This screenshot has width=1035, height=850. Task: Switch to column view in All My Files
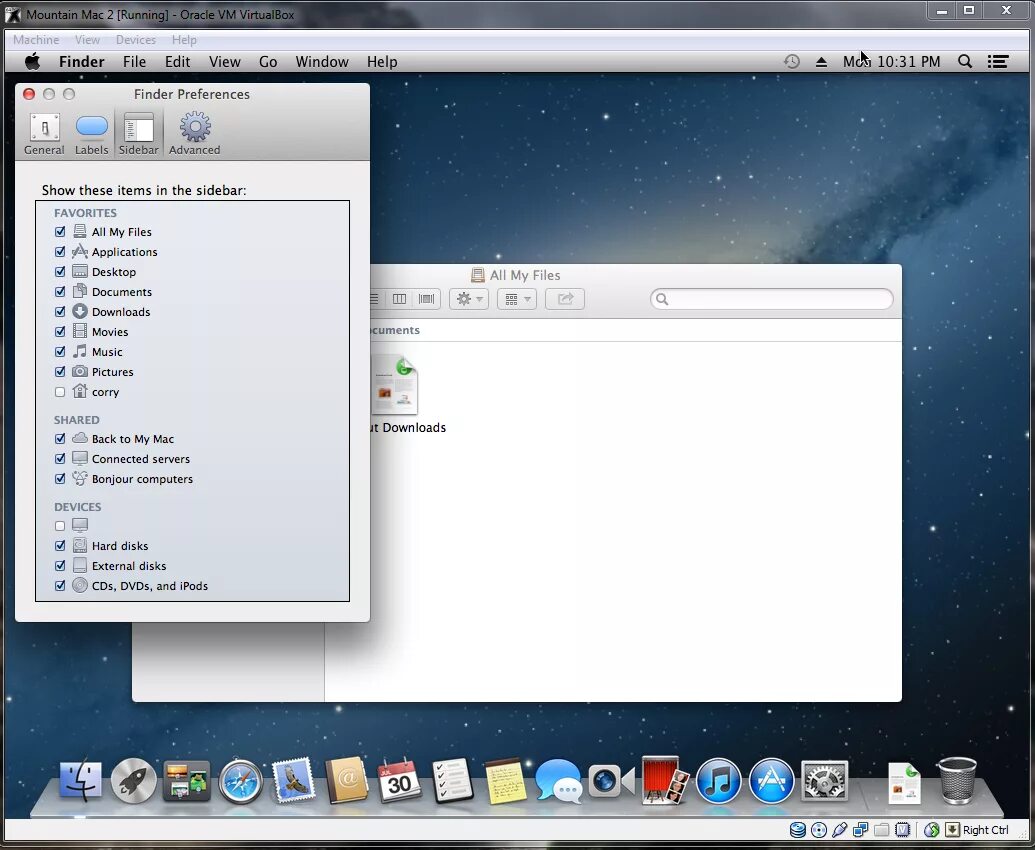tap(399, 299)
